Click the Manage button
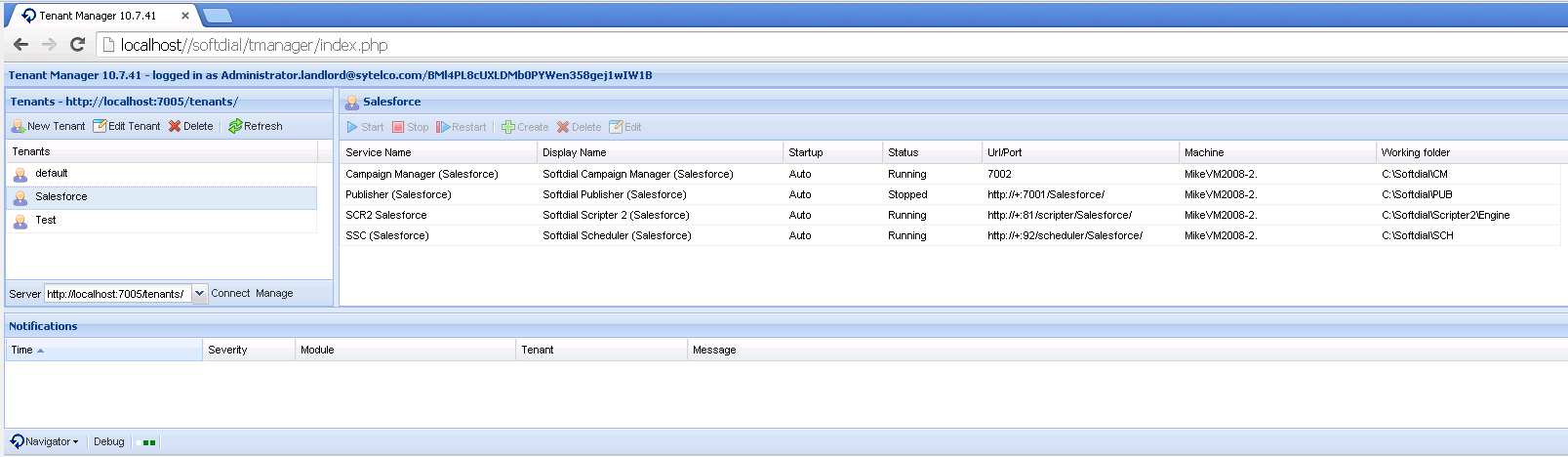This screenshot has height=457, width=1568. coord(274,293)
